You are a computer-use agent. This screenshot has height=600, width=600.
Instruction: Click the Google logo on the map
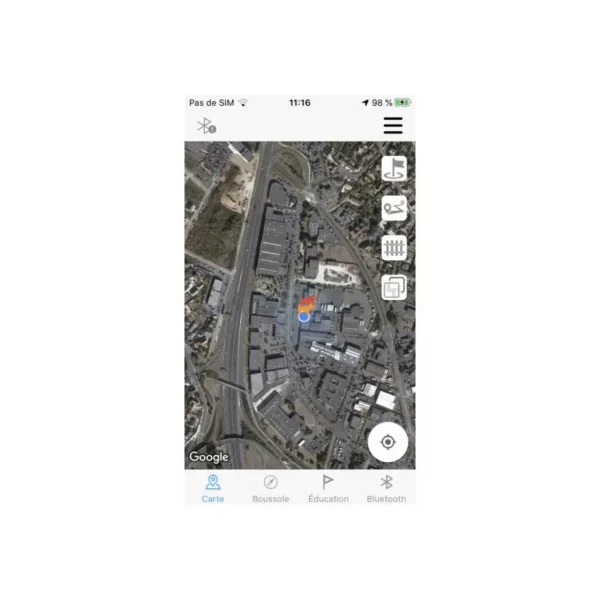coord(209,457)
